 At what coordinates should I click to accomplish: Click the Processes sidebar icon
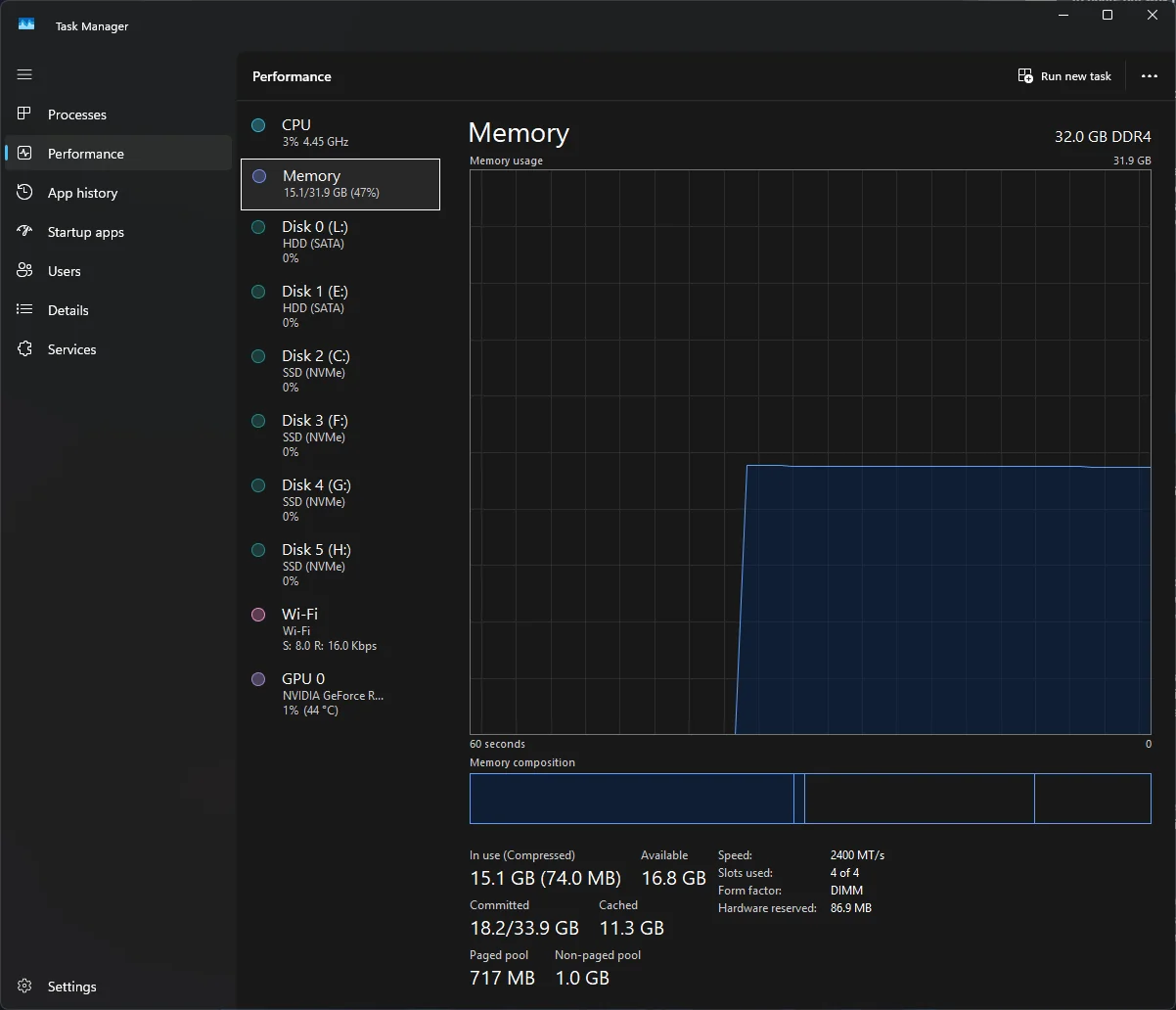coord(24,115)
